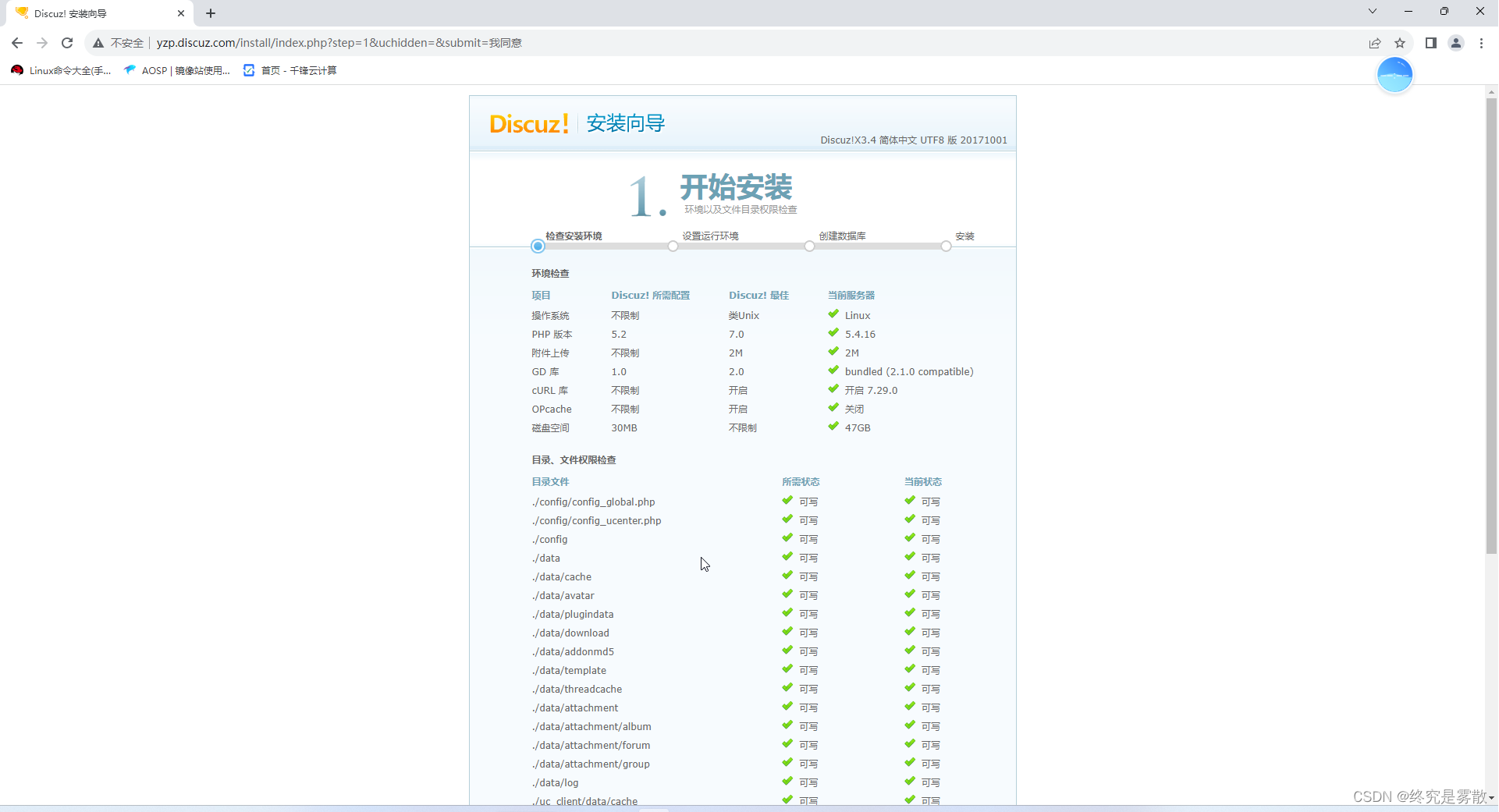Click the 磁盘空间 row label
Viewport: 1499px width, 812px height.
point(550,428)
